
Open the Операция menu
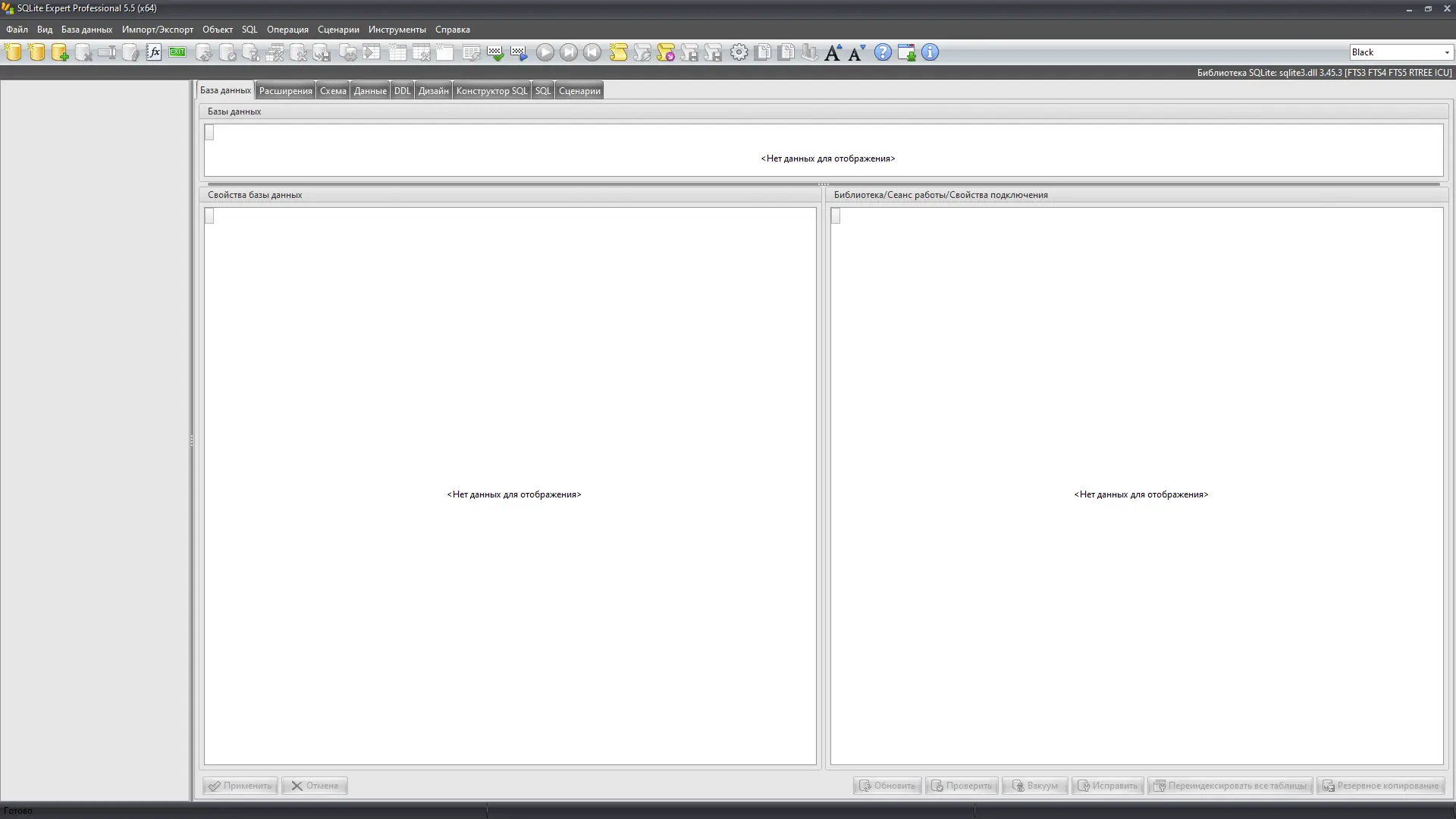pos(287,30)
